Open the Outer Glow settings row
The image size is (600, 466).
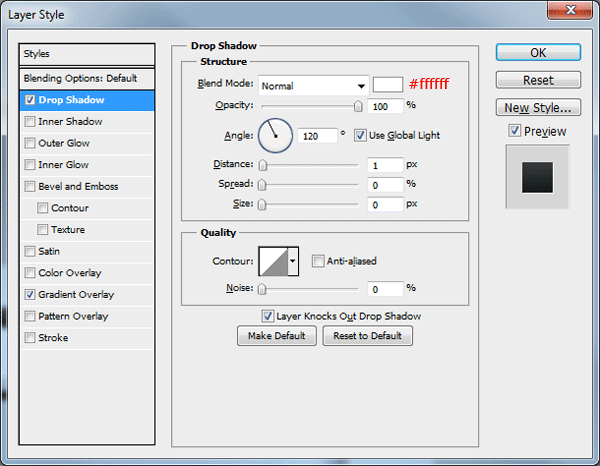[87, 143]
